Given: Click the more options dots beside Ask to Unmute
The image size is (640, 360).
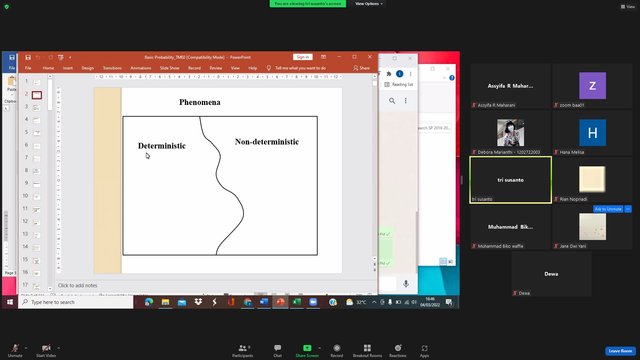Looking at the screenshot, I should pyautogui.click(x=628, y=209).
